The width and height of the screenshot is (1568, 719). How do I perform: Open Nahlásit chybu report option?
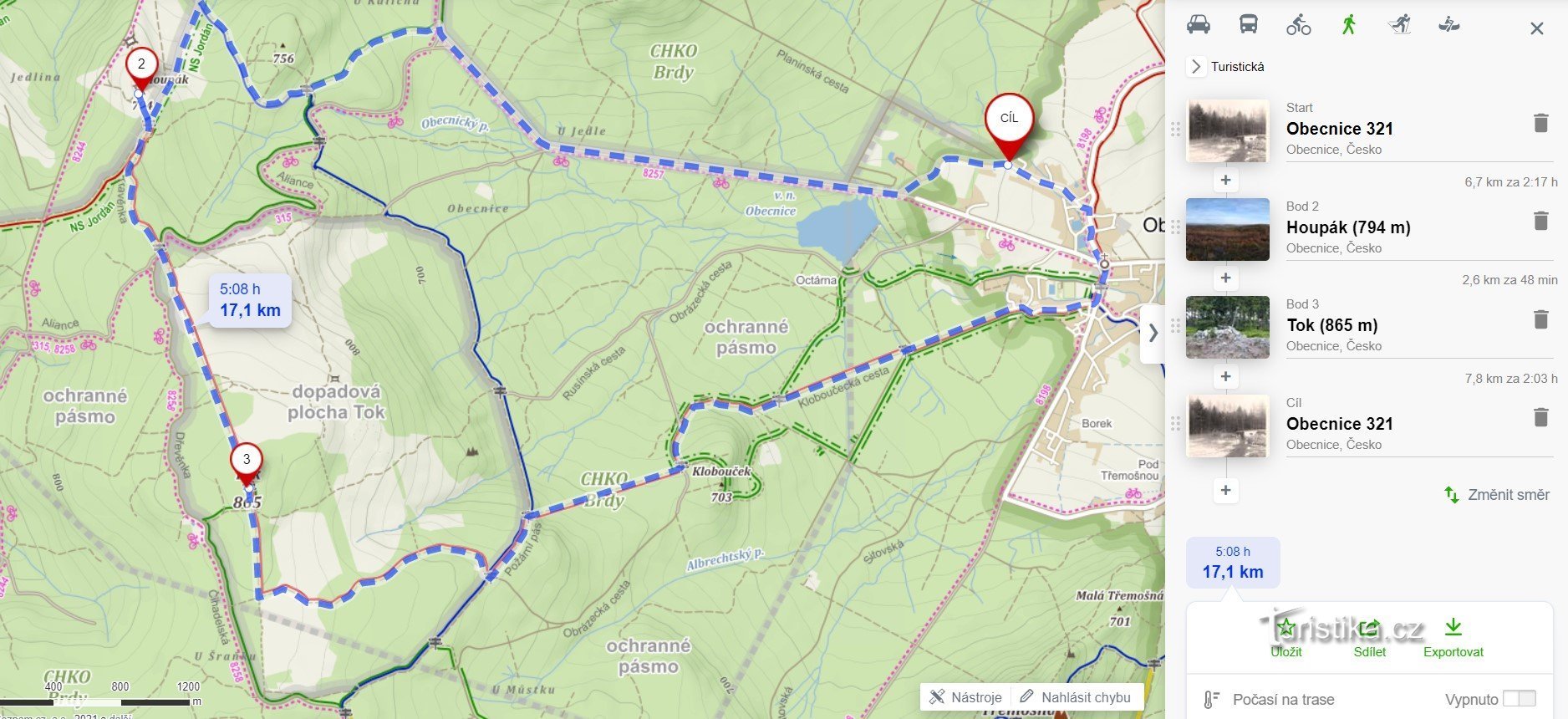[x=1075, y=697]
